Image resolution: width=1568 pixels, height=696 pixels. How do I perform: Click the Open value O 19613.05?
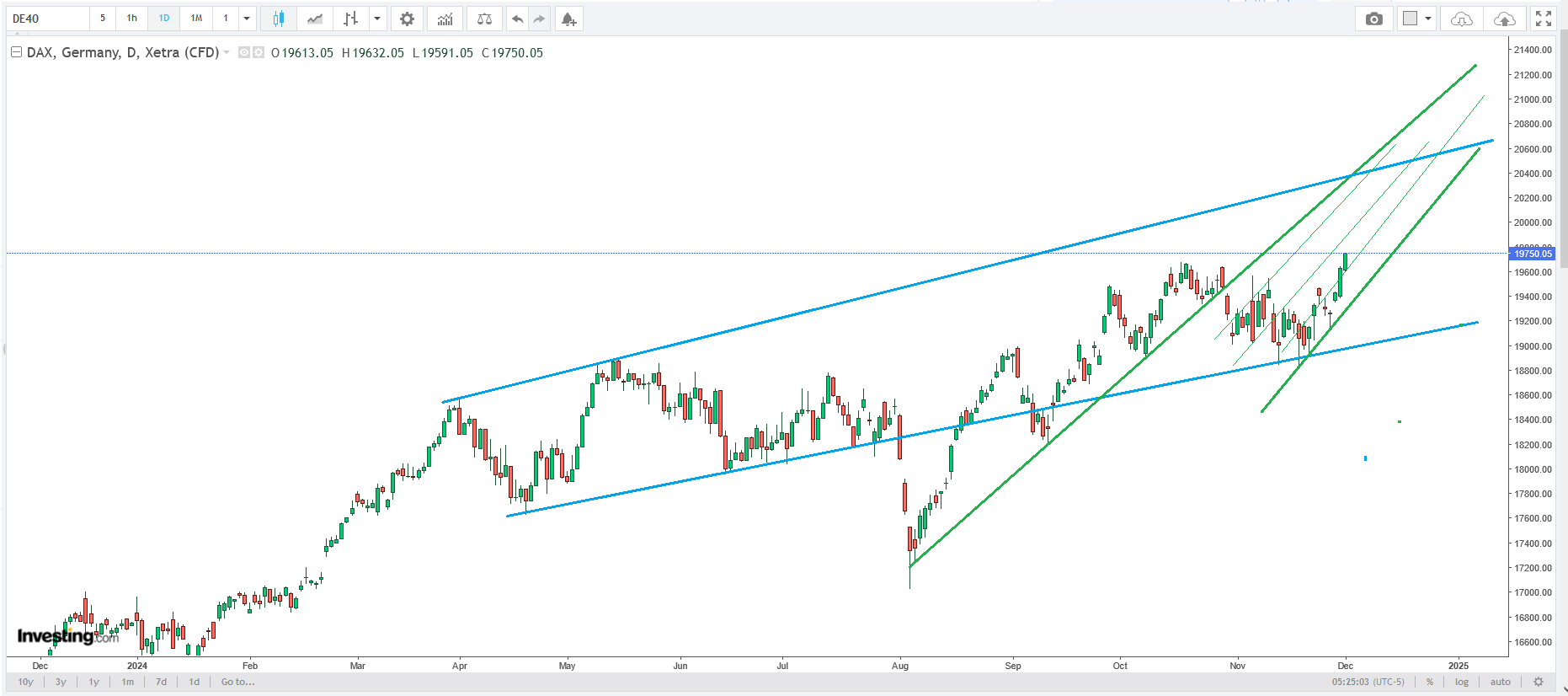point(302,52)
